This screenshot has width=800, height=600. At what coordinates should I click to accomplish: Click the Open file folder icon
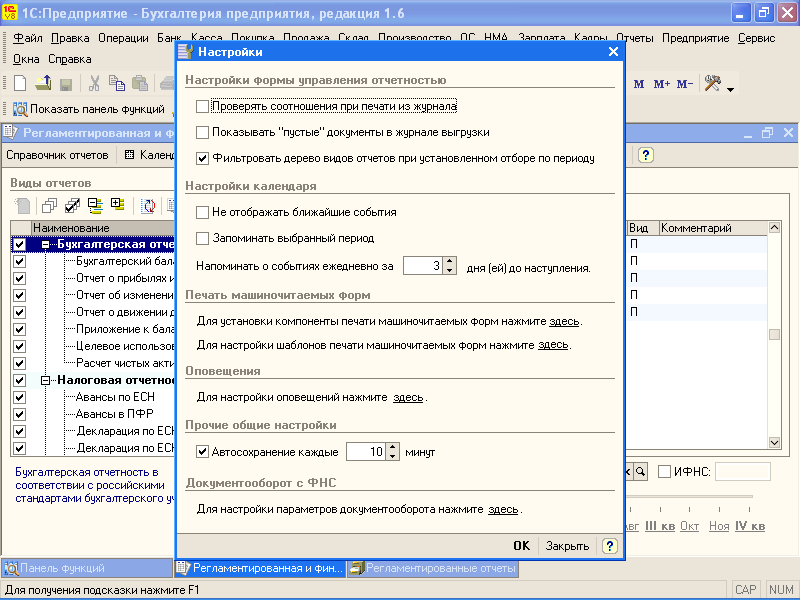(x=43, y=83)
